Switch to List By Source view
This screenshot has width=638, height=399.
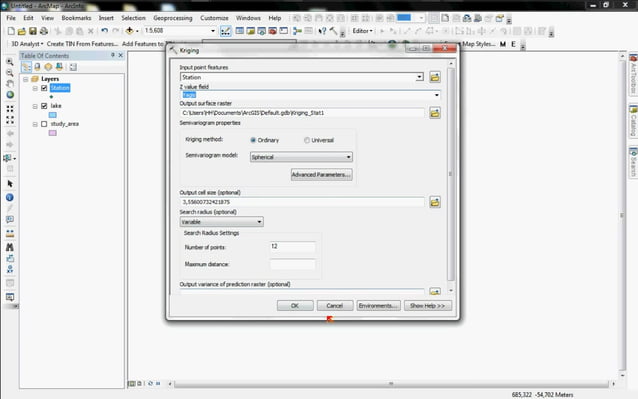37,67
